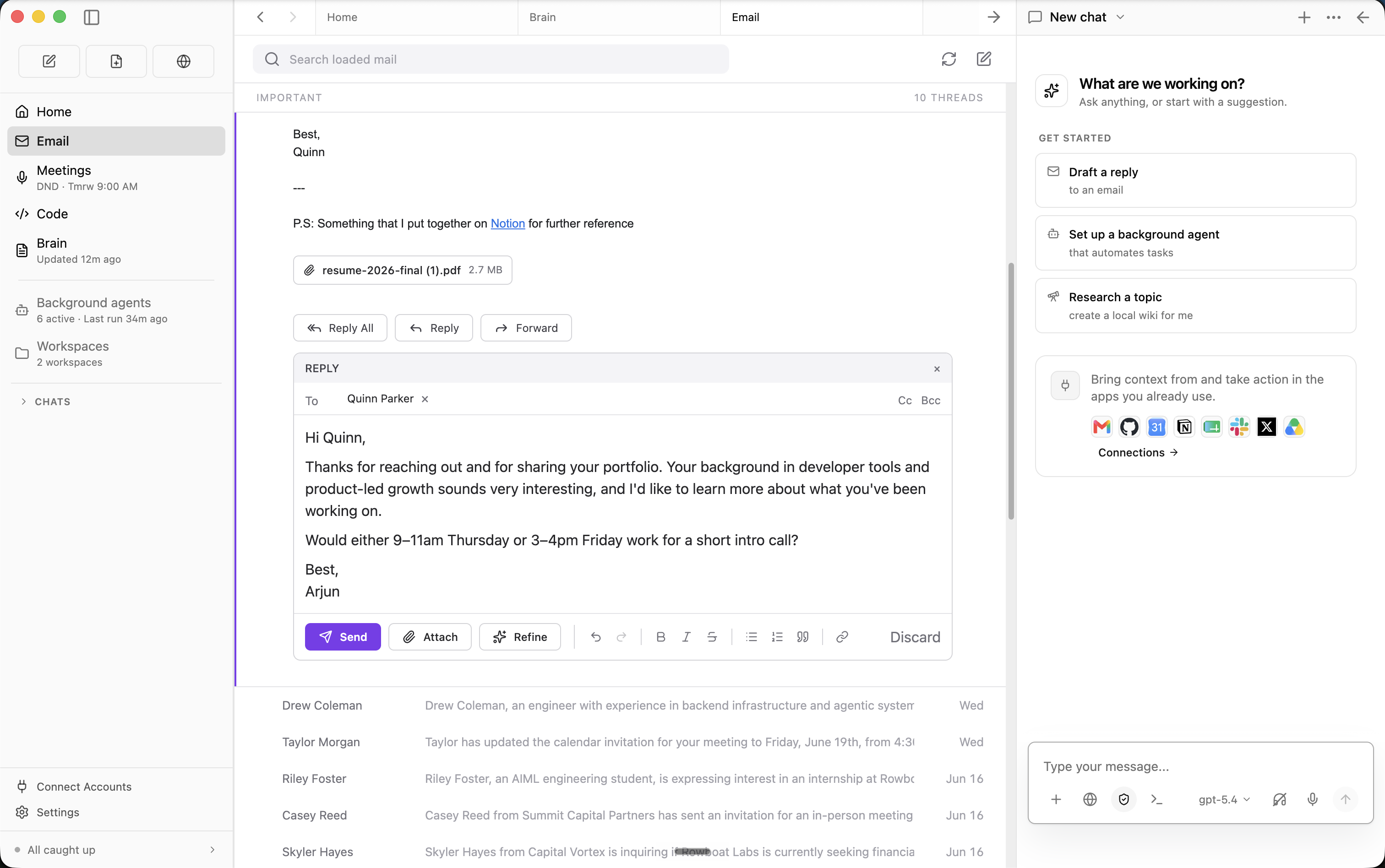The width and height of the screenshot is (1385, 868).
Task: Open the New chat dropdown
Action: pyautogui.click(x=1077, y=17)
